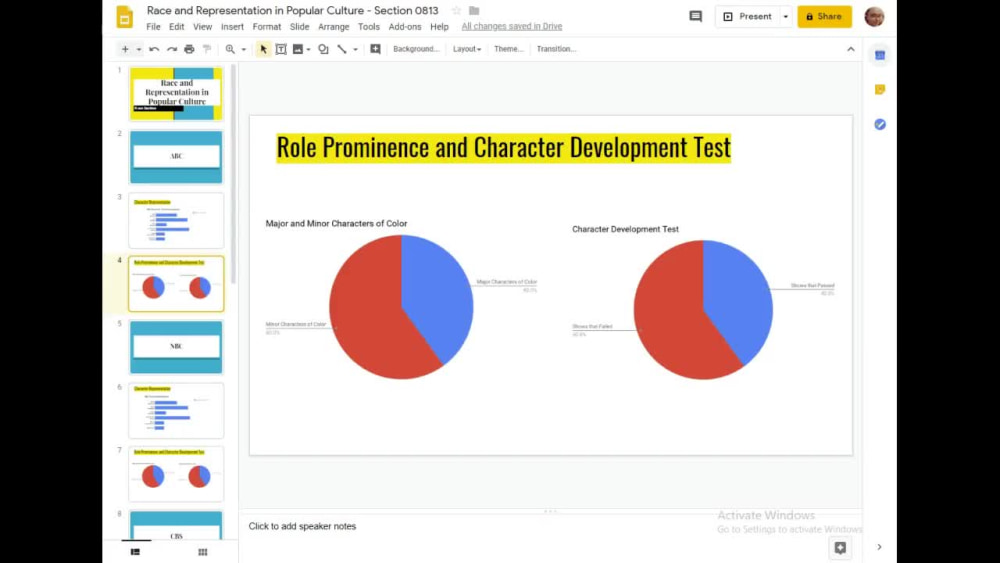
Task: Open the Add-ons menu
Action: (x=405, y=27)
